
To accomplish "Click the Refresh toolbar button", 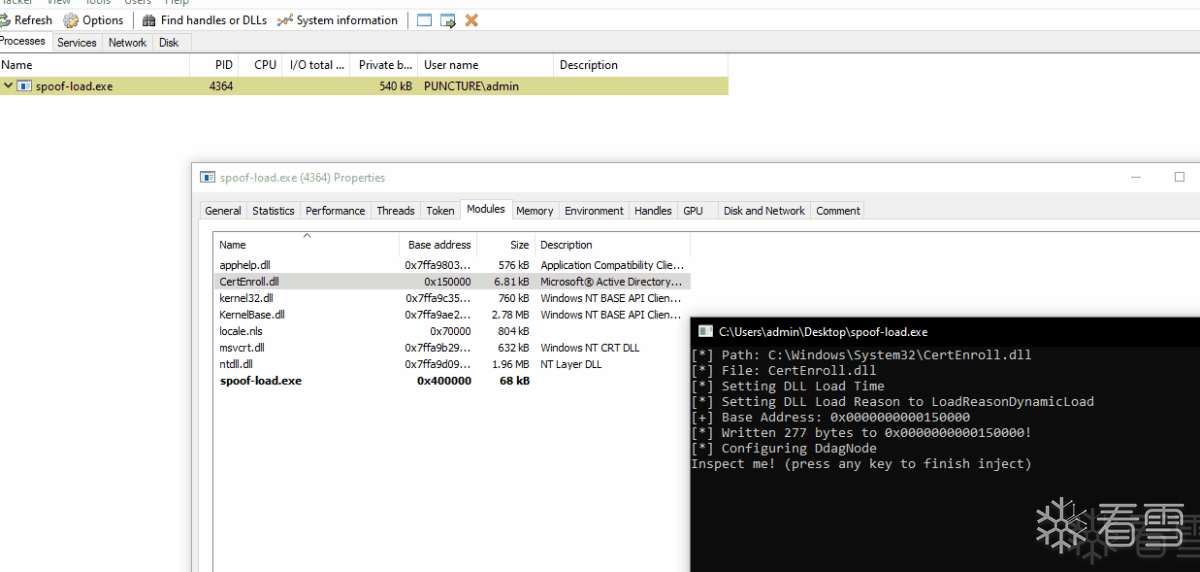I will 26,20.
